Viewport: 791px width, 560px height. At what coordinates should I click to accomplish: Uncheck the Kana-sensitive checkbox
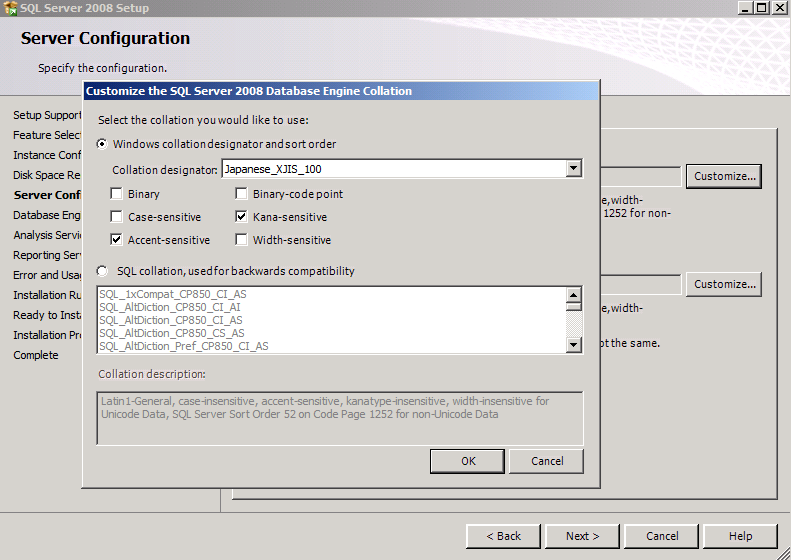pos(241,217)
